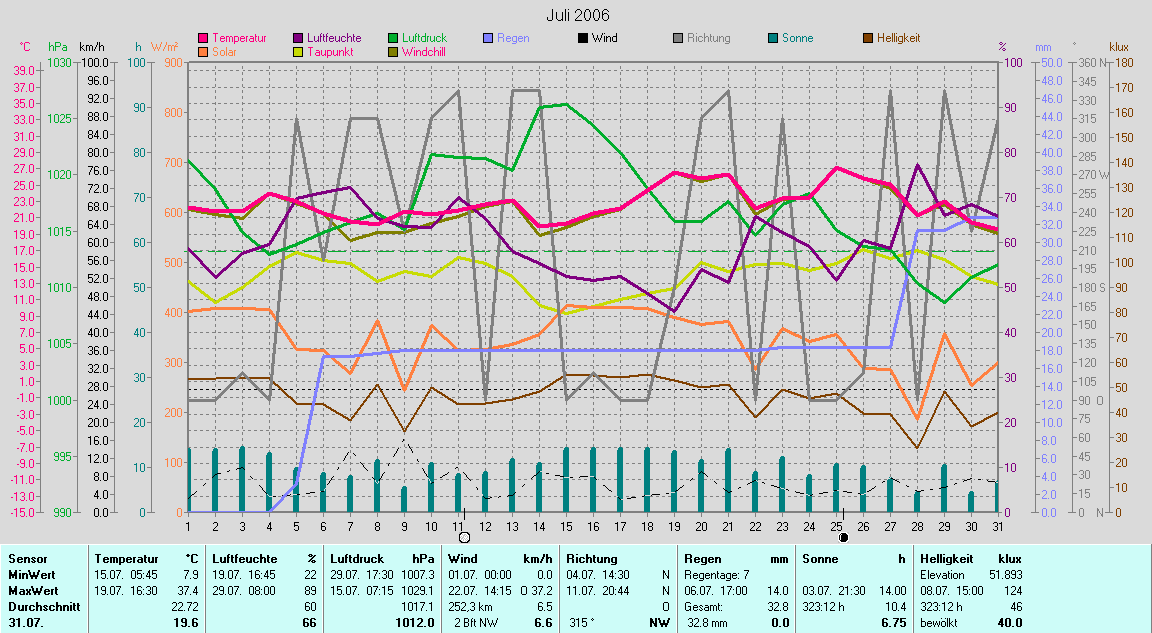Click the Sensor header in the data table
The height and width of the screenshot is (633, 1152).
click(26, 559)
